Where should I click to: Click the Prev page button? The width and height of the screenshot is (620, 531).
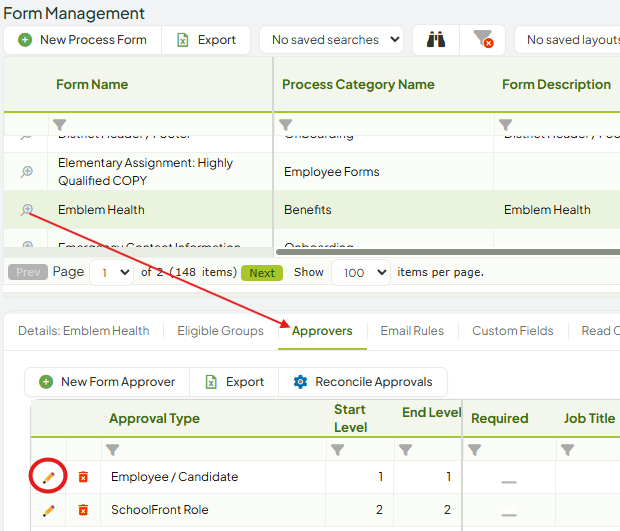28,272
